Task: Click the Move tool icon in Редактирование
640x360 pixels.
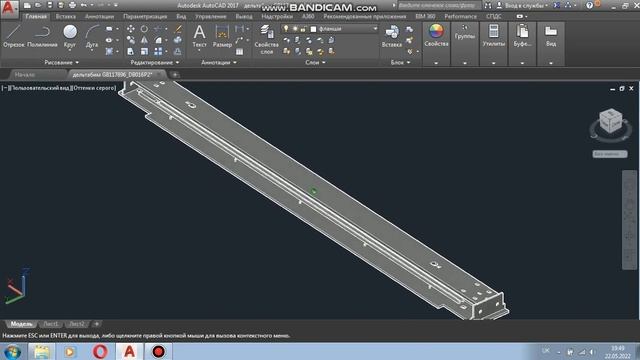Action: tap(131, 29)
